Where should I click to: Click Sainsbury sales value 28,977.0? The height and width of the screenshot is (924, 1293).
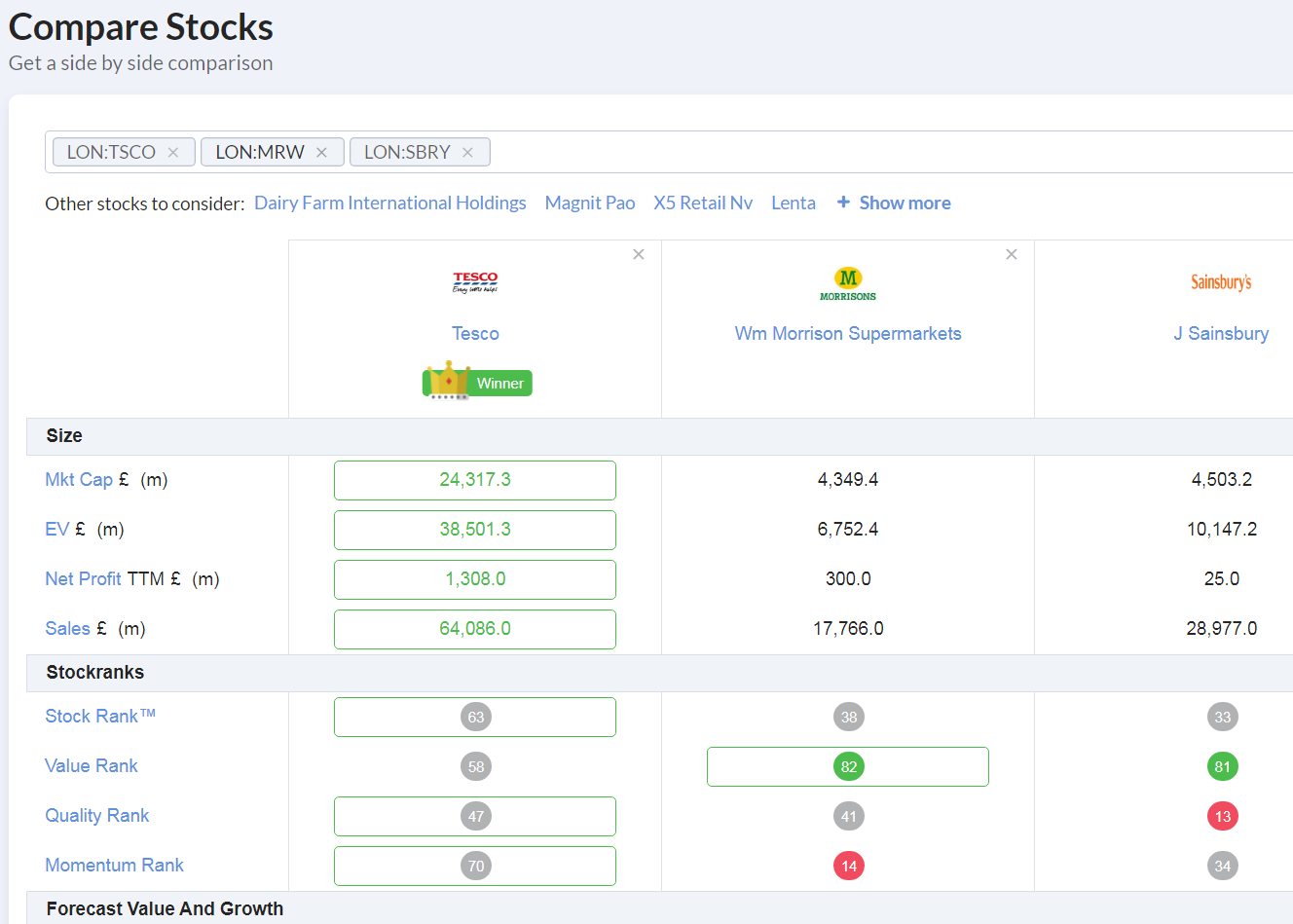[x=1222, y=629]
